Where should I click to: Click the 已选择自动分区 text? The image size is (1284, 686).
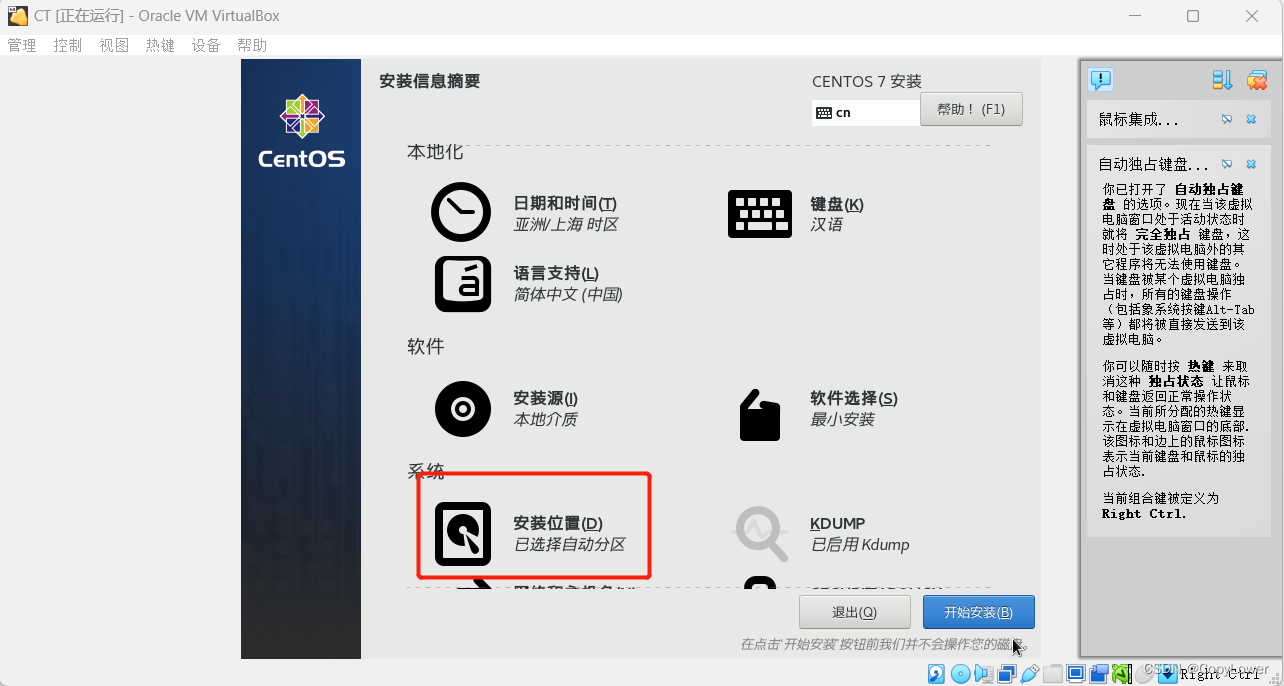[569, 545]
